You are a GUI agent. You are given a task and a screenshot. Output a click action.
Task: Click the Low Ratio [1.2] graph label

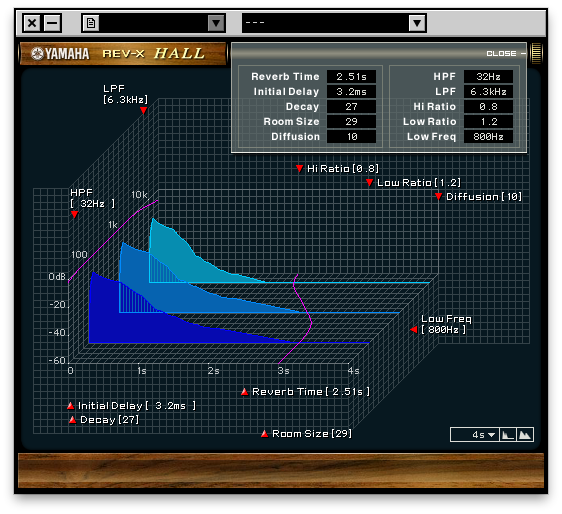pos(419,182)
